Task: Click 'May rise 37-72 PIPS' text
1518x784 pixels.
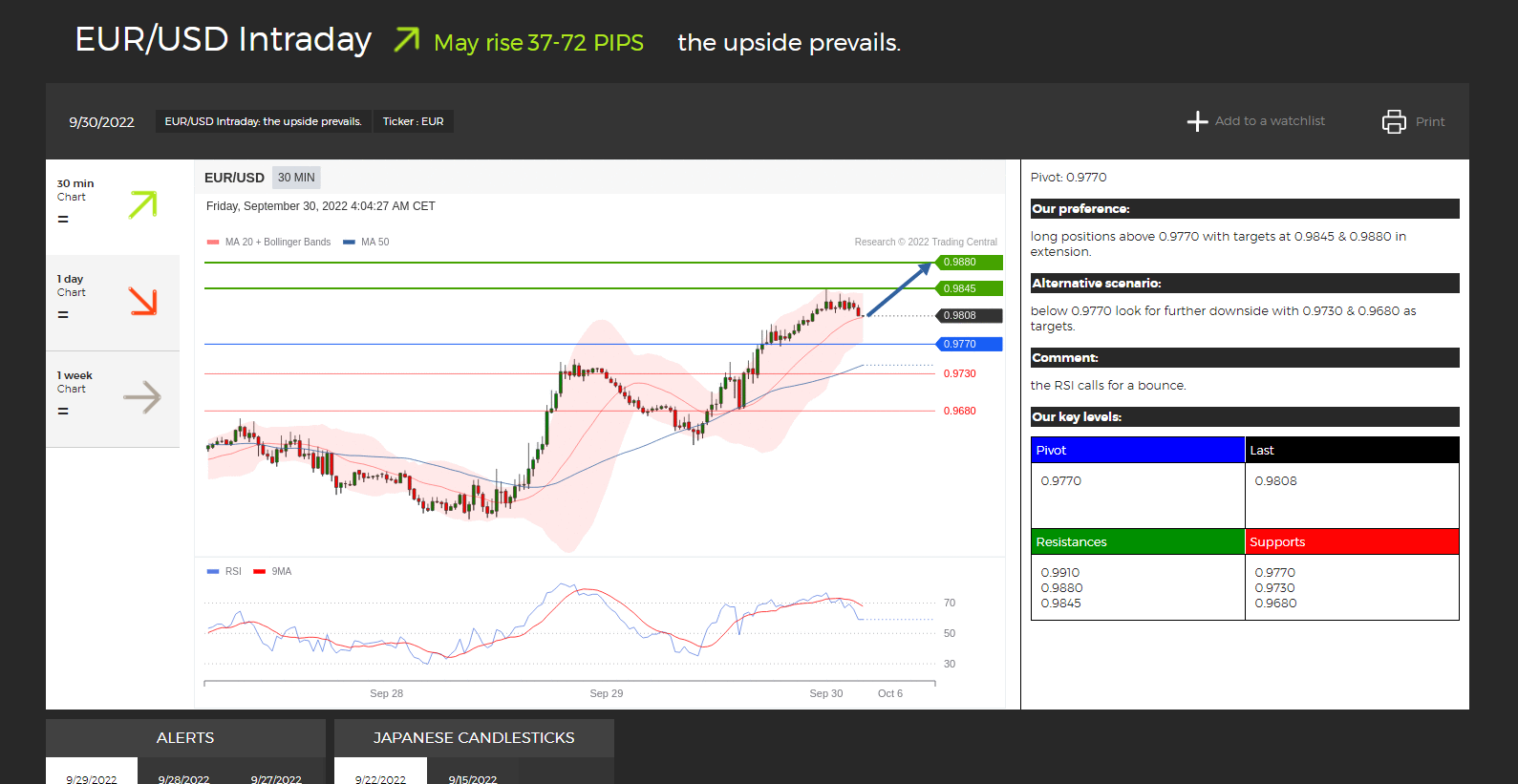Action: pyautogui.click(x=539, y=43)
